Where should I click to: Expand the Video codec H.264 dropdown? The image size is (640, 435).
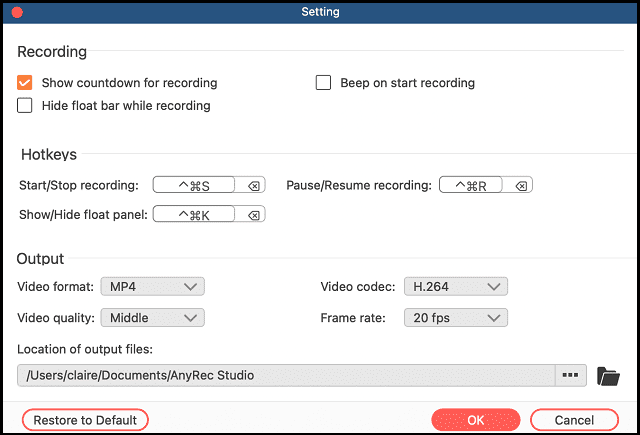coord(456,286)
